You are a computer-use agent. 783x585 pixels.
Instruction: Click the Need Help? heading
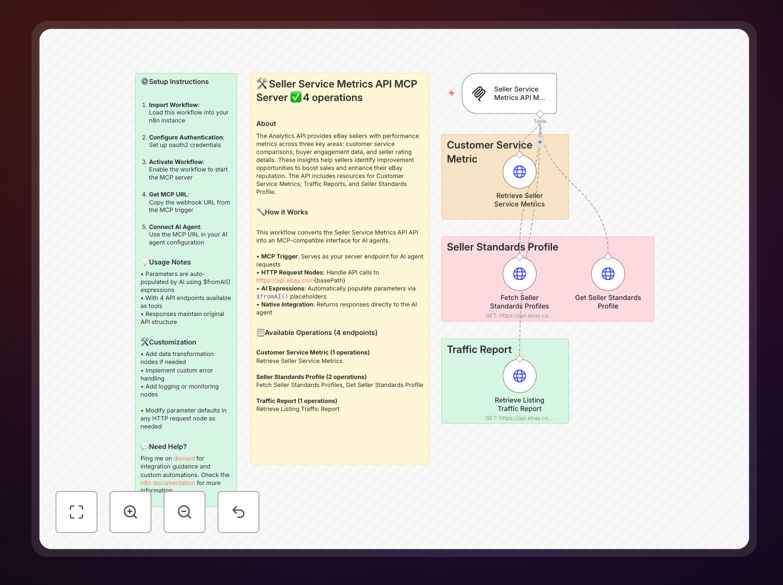tap(164, 446)
